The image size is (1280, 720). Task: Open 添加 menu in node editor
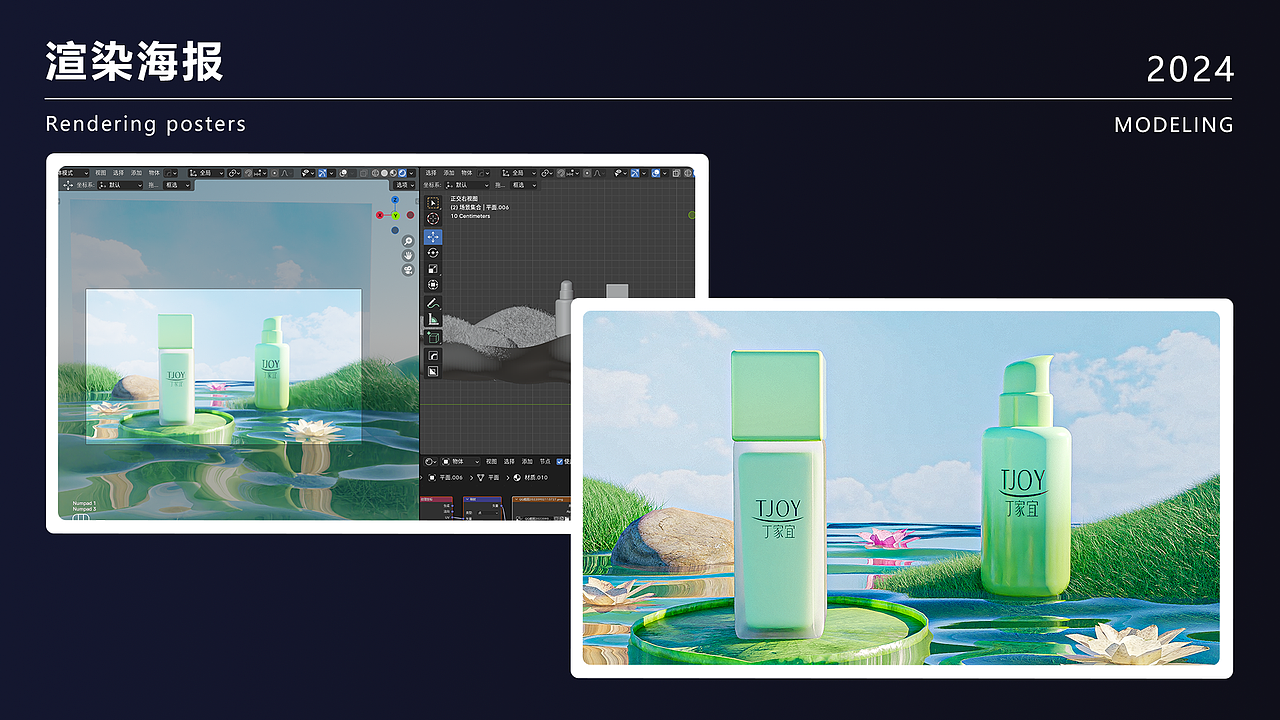527,462
